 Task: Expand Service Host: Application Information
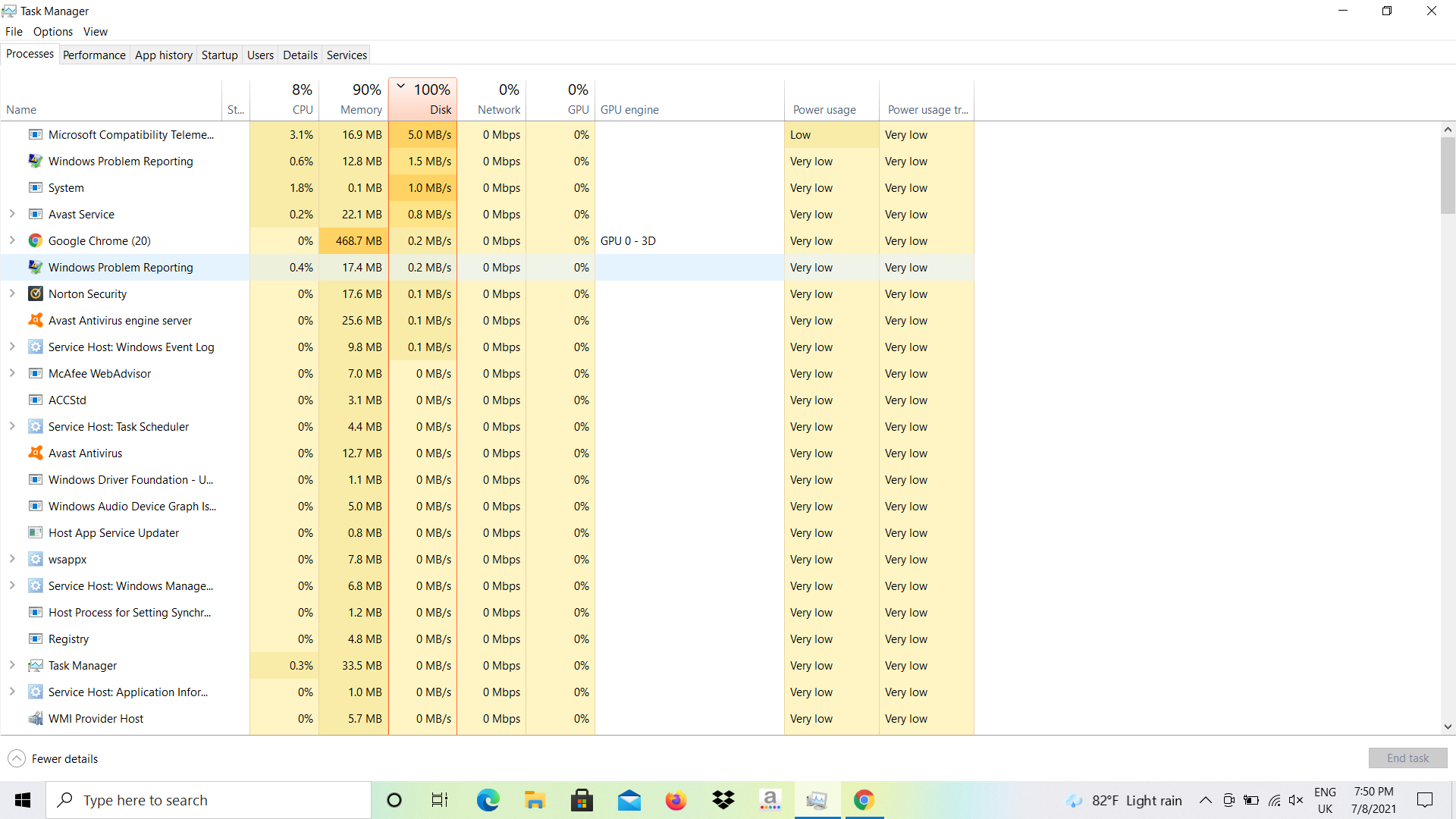[x=12, y=692]
